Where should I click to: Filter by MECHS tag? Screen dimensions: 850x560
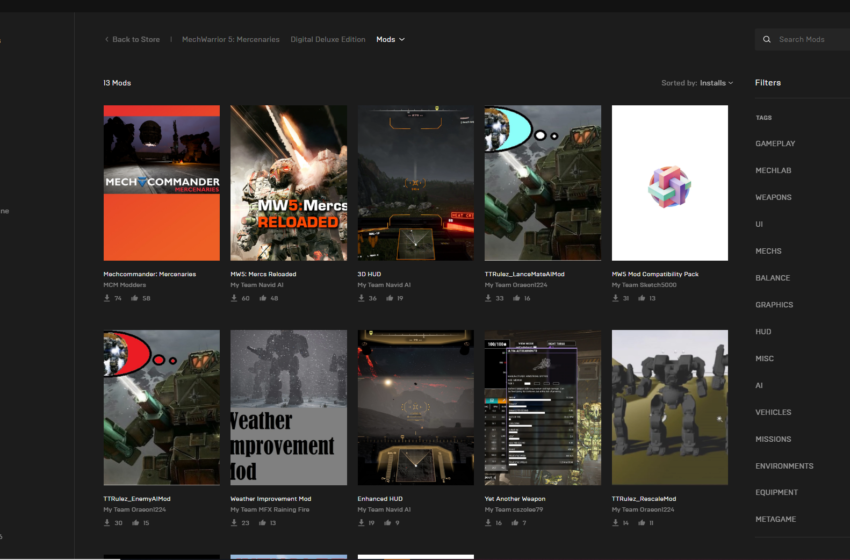coord(769,251)
